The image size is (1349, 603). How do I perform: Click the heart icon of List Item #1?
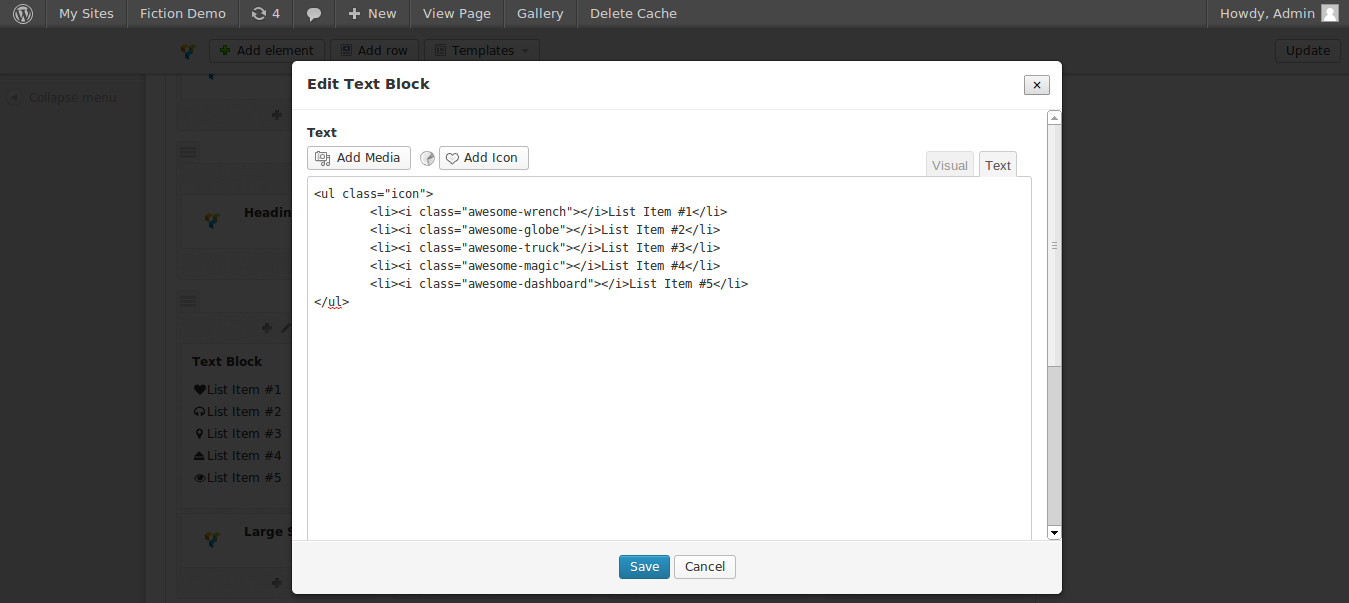[199, 390]
